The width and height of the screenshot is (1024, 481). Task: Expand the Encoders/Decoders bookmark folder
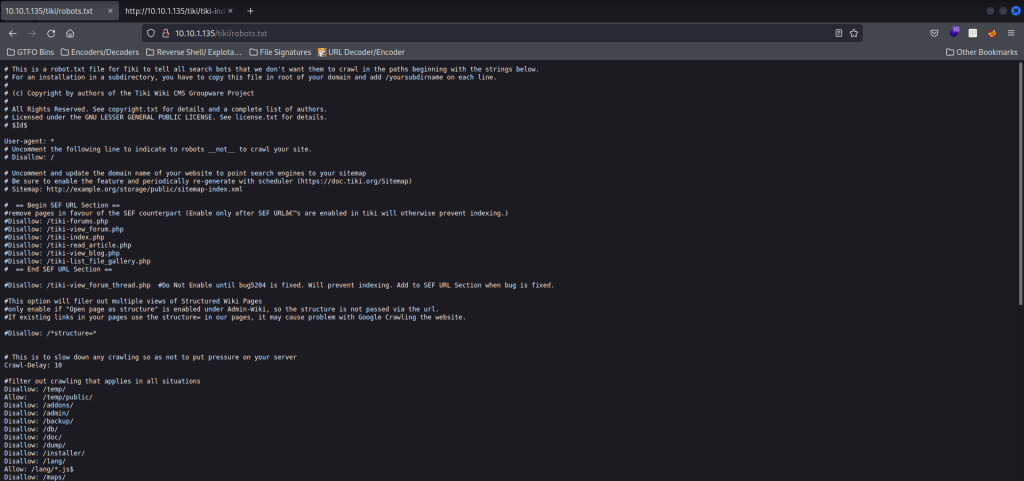[x=100, y=51]
